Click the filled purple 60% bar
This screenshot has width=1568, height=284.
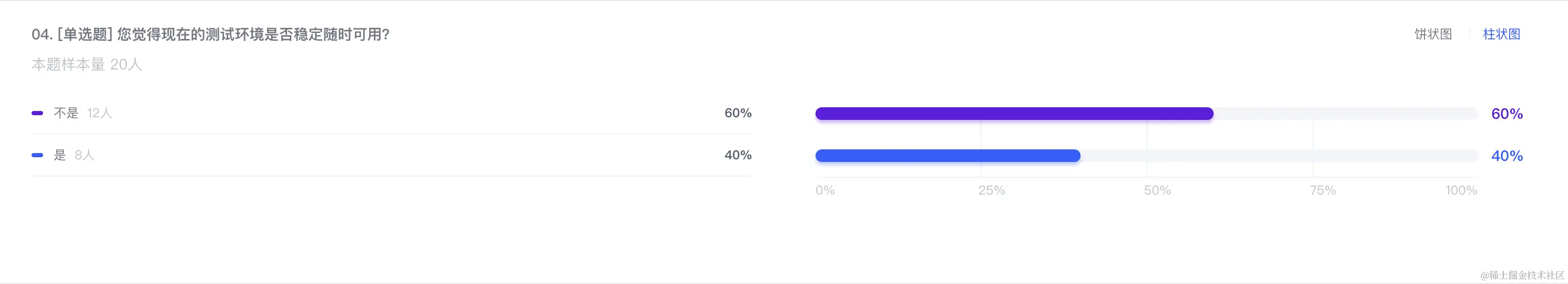click(1013, 114)
